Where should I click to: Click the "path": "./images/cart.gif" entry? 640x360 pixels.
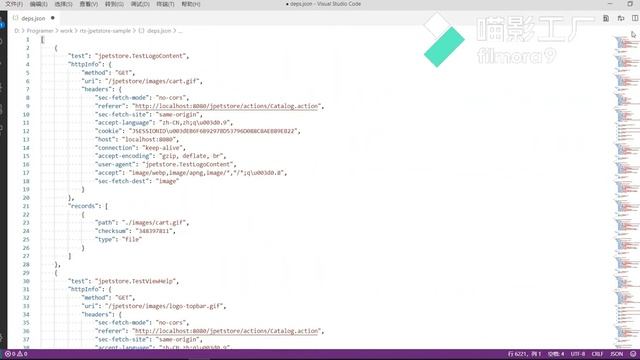point(142,223)
